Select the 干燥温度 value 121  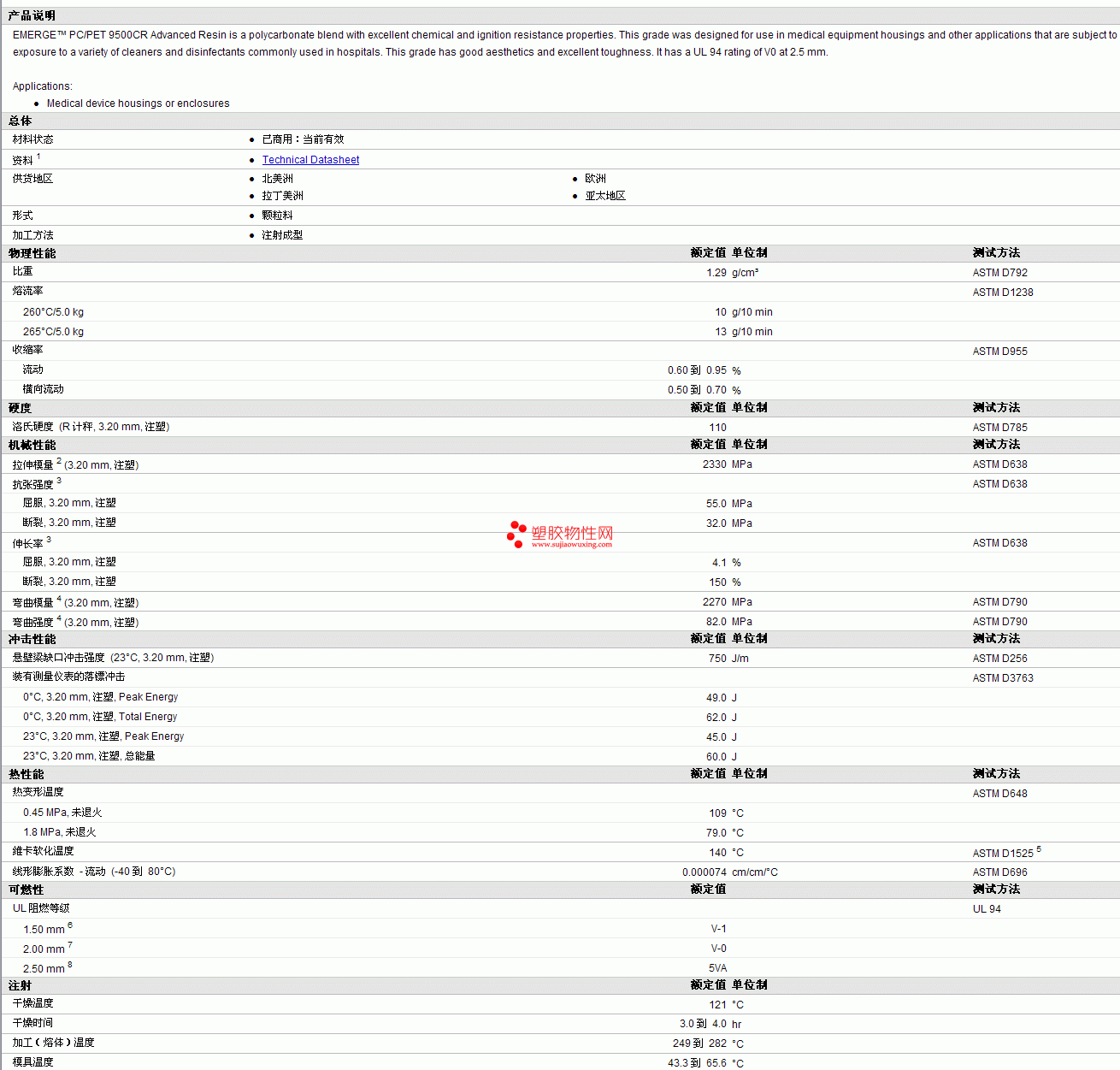[x=718, y=1005]
